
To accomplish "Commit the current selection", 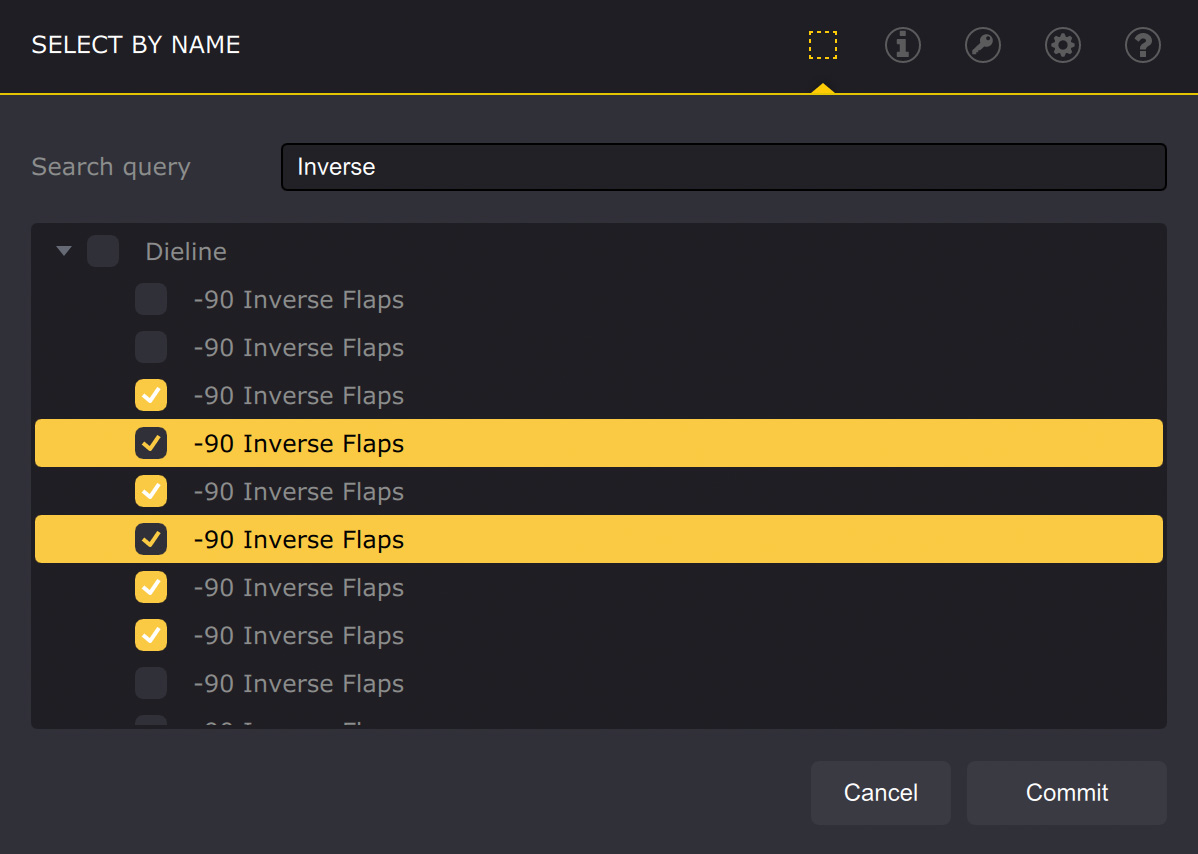I will pyautogui.click(x=1066, y=792).
